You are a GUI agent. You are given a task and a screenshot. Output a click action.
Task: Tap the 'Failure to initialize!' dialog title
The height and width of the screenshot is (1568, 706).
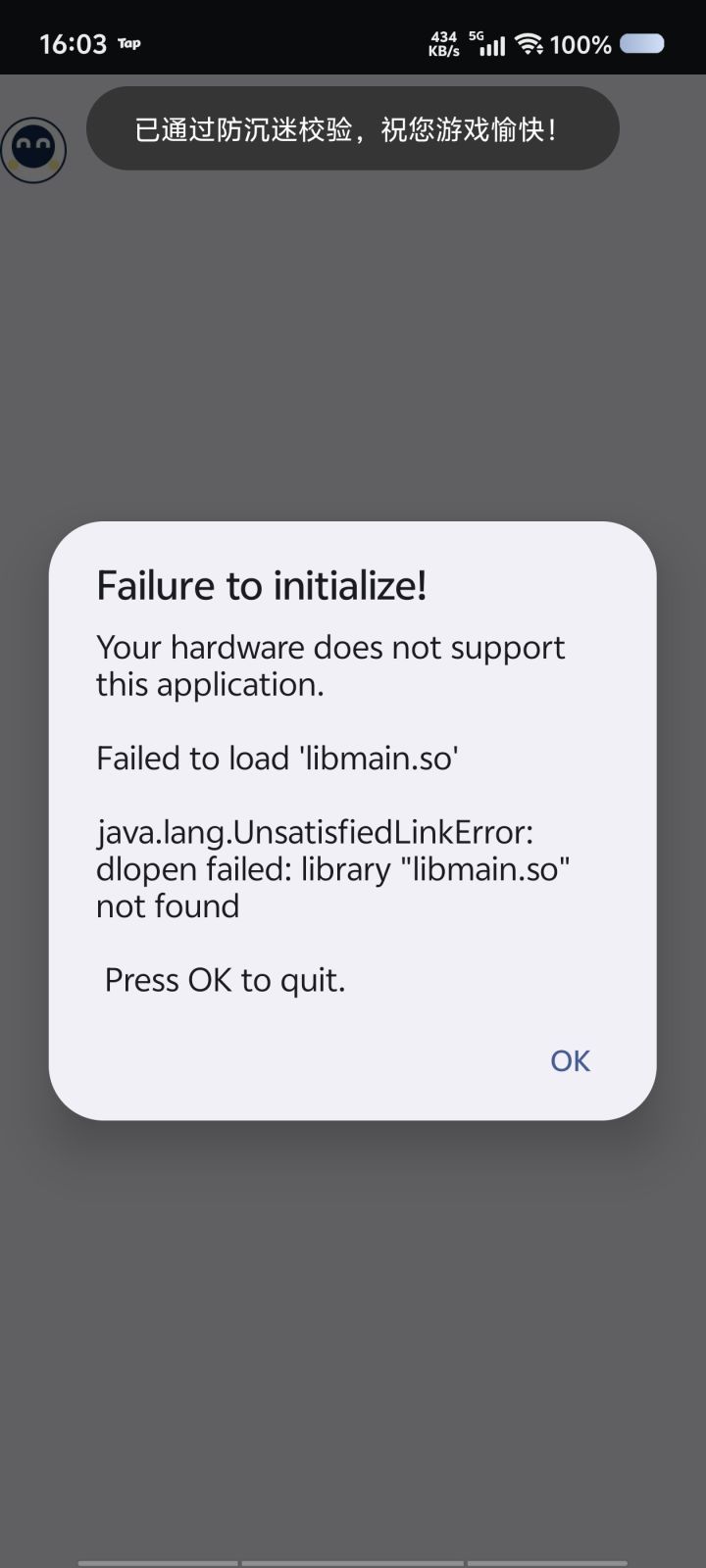(x=262, y=586)
